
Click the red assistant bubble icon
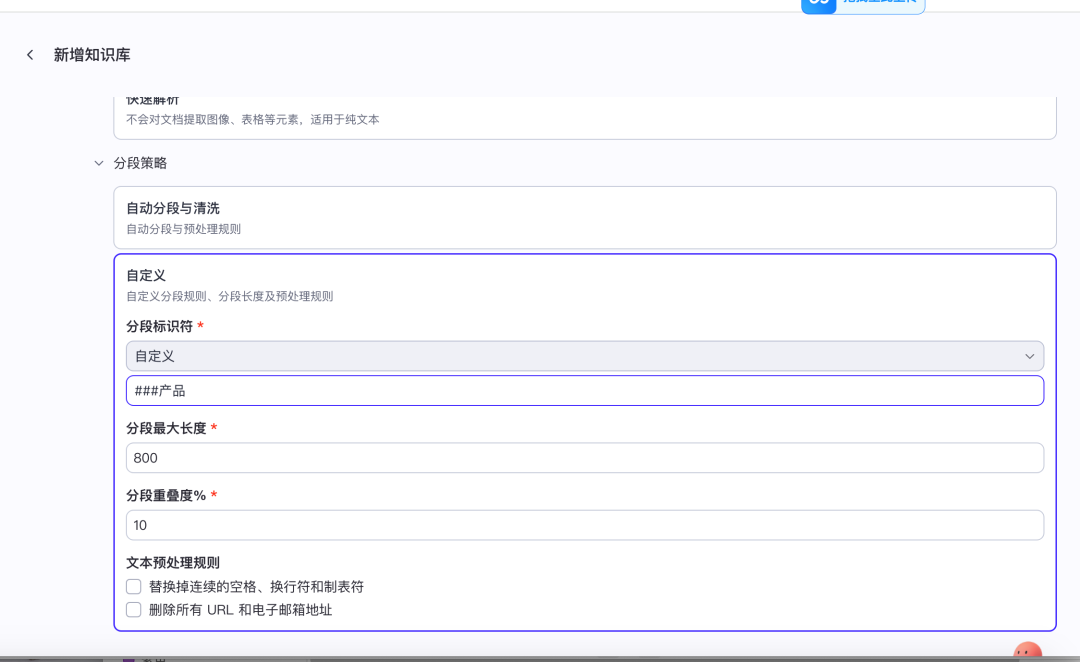tap(1028, 651)
